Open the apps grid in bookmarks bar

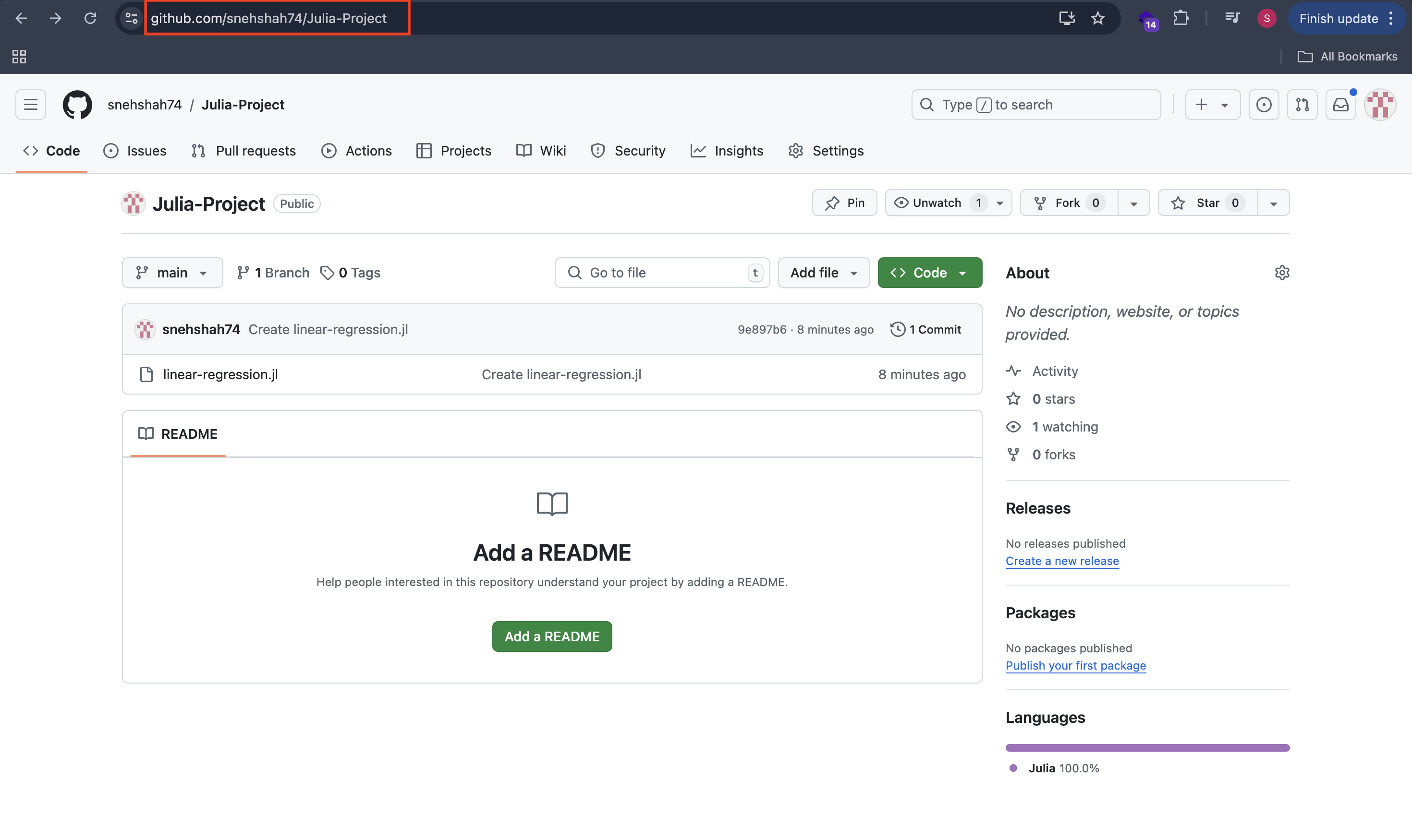[x=19, y=56]
